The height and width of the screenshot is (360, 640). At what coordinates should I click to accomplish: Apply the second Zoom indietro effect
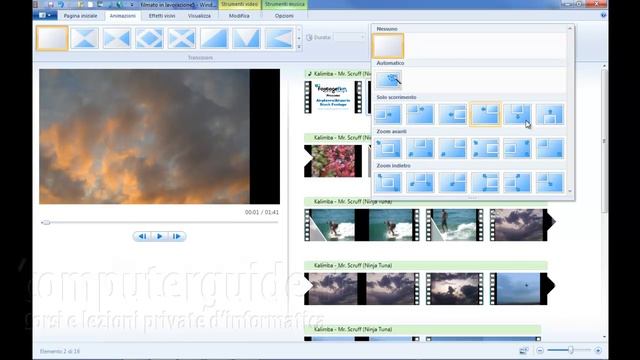click(x=420, y=182)
